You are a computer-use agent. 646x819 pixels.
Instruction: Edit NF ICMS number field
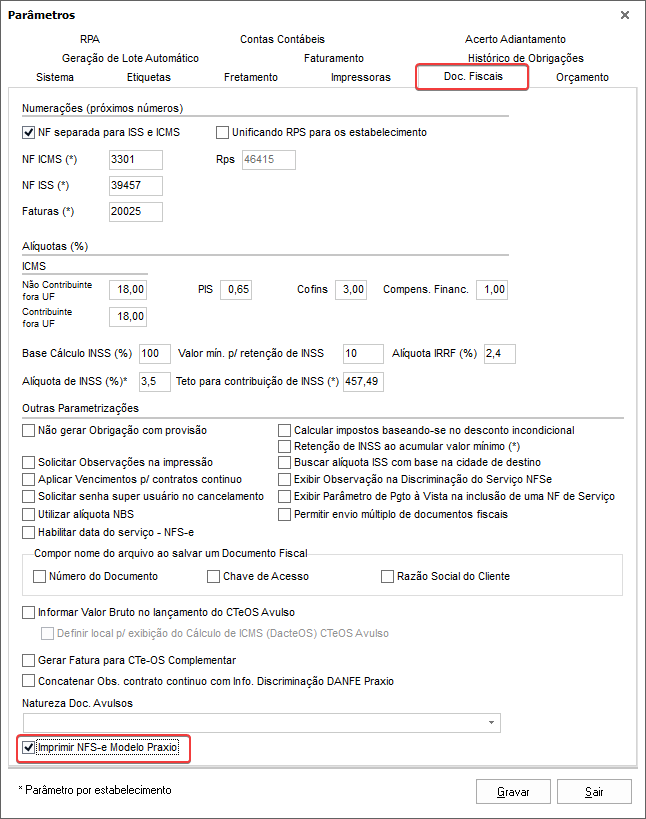136,160
